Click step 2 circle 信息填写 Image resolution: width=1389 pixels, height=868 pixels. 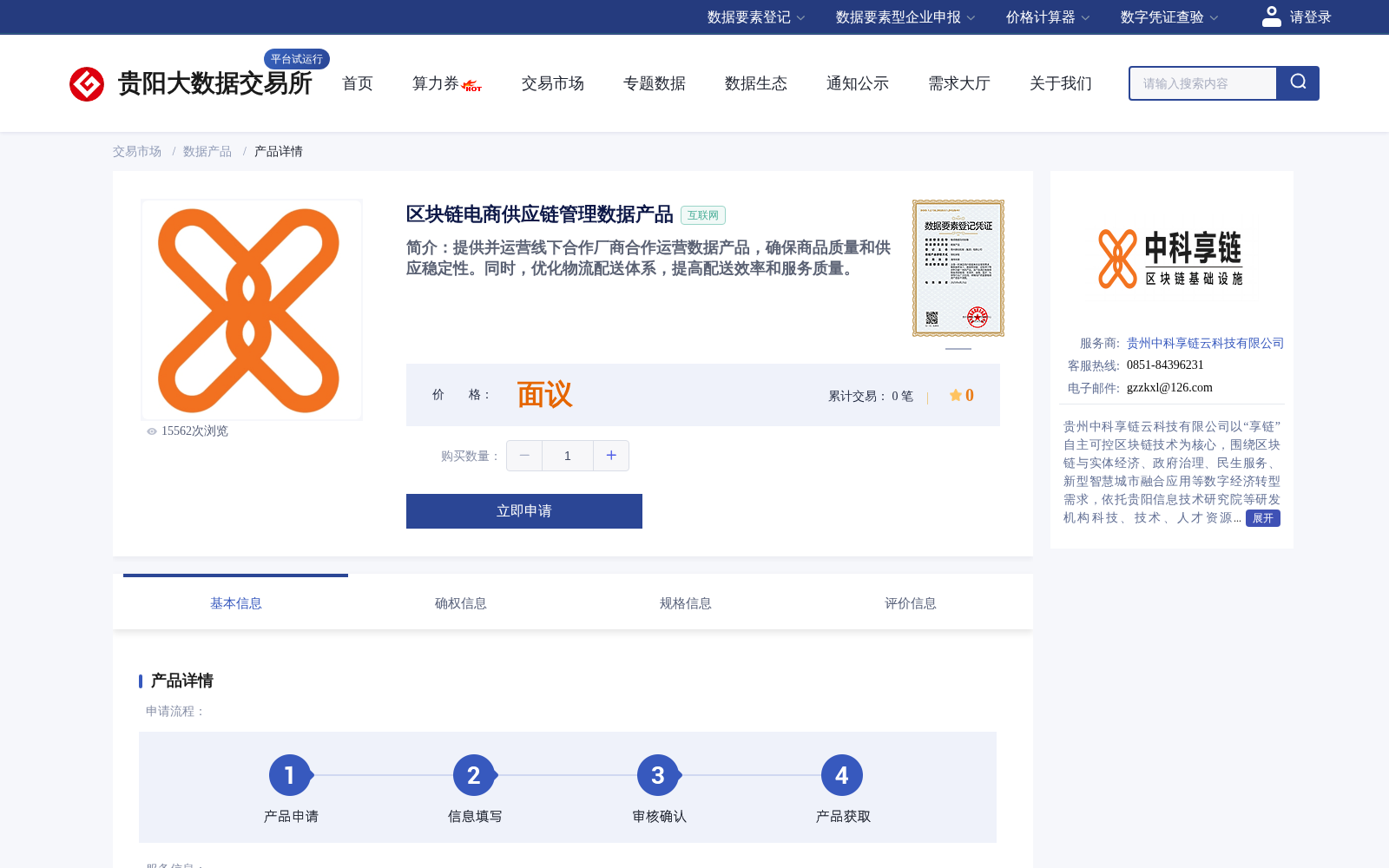[474, 775]
